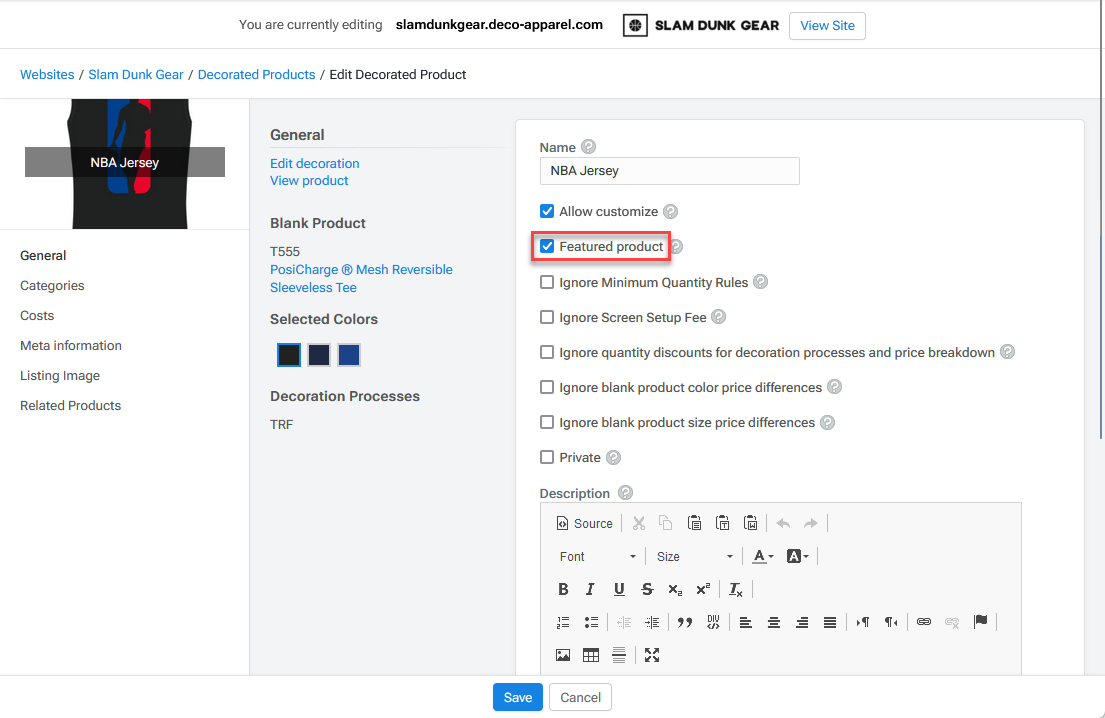Screen dimensions: 1105x718
Task: Insert a block quote
Action: (x=685, y=622)
